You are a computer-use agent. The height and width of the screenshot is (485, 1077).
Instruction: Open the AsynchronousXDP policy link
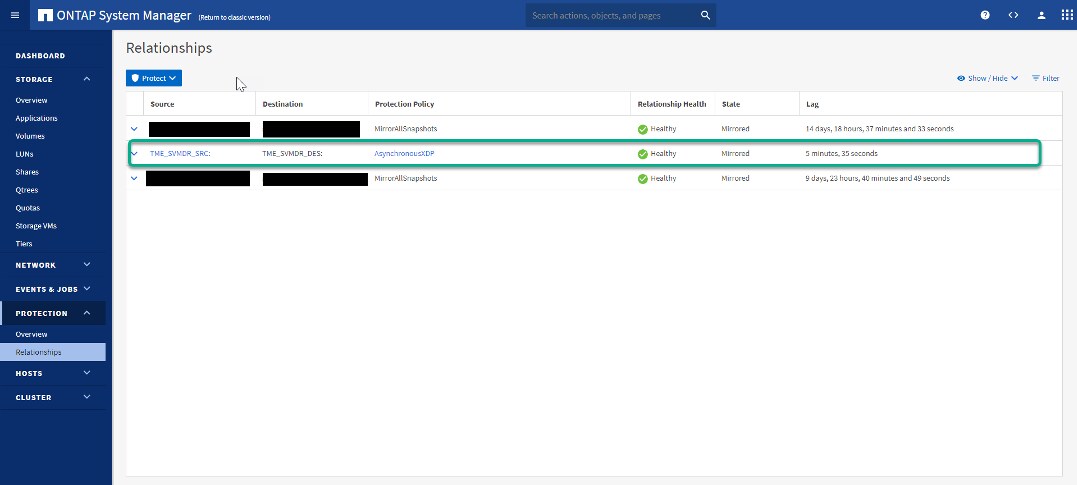coord(405,154)
